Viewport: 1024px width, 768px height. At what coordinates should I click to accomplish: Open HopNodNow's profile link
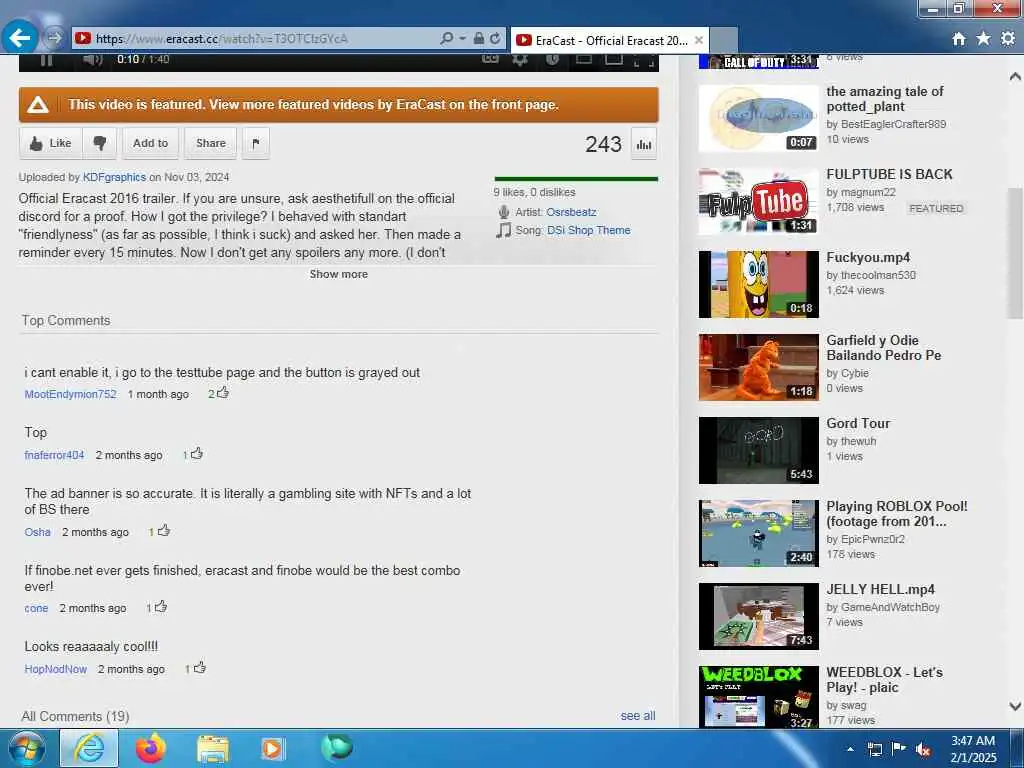[x=56, y=669]
